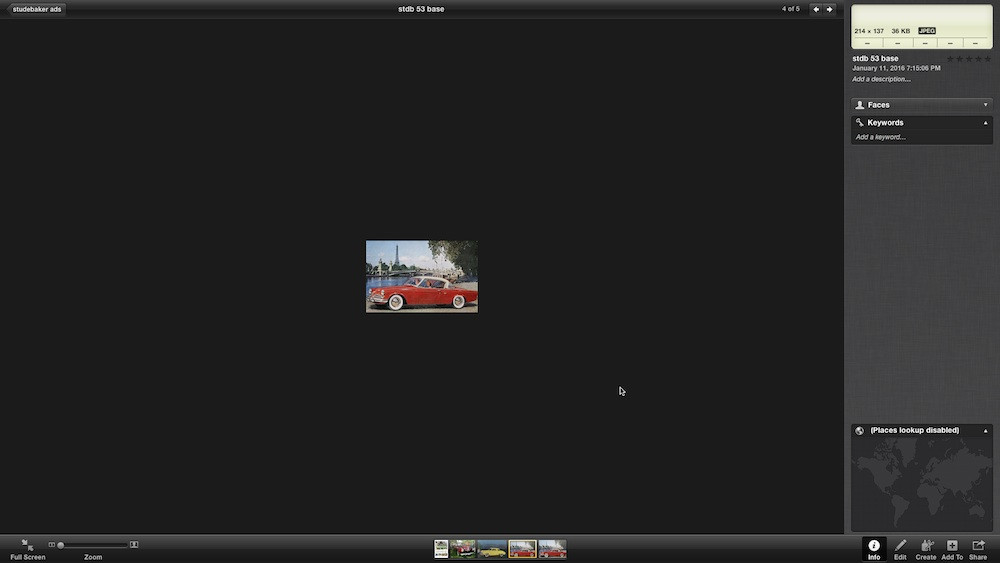This screenshot has width=1000, height=563.
Task: Go to previous photo arrow
Action: tap(816, 9)
